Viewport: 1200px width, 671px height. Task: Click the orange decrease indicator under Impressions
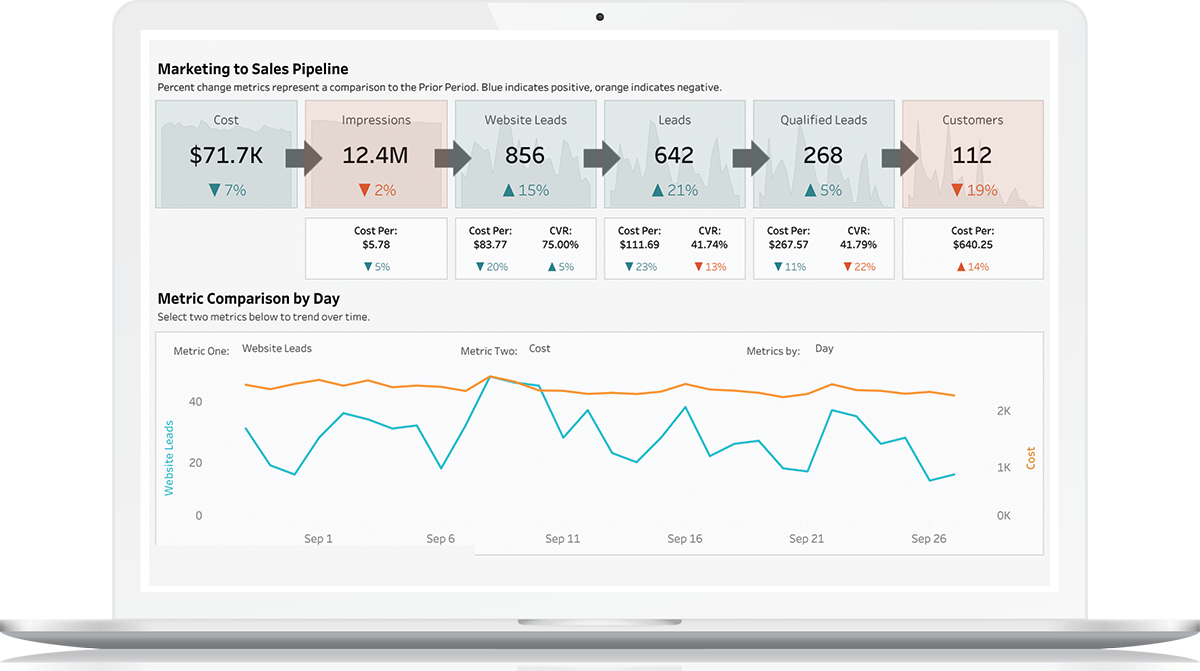[x=375, y=188]
